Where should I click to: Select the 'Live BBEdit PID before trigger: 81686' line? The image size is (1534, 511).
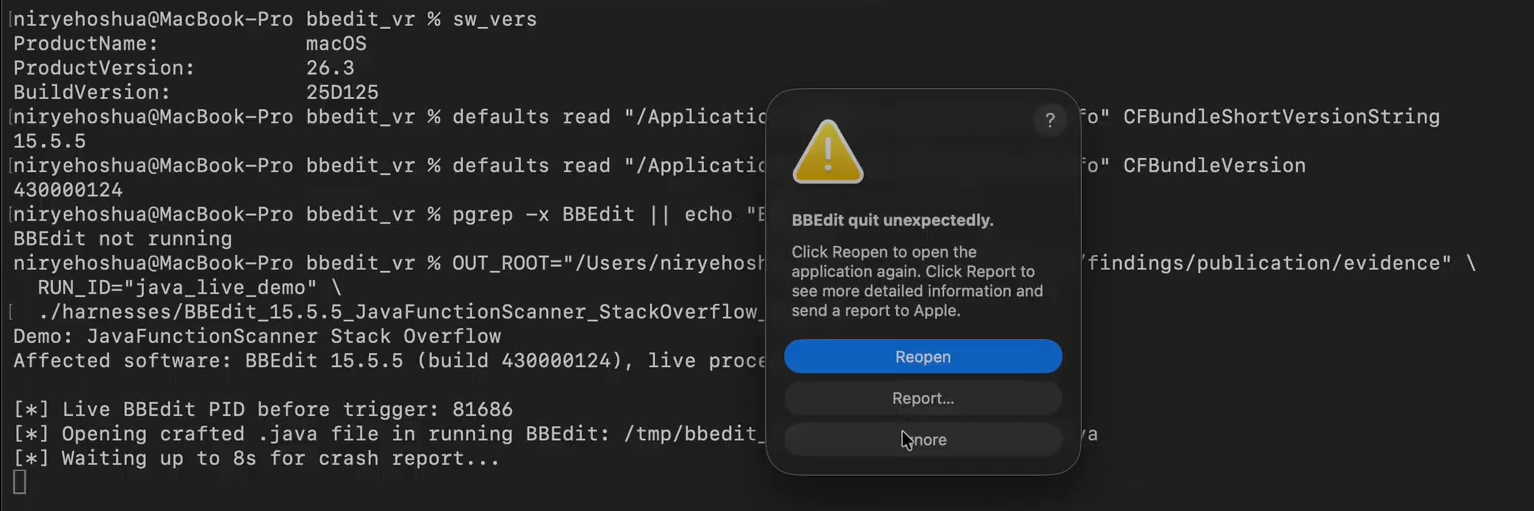(x=263, y=410)
